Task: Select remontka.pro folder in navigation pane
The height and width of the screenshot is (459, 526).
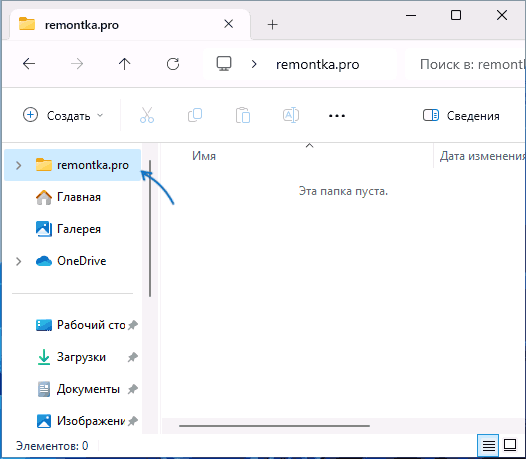Action: coord(72,165)
